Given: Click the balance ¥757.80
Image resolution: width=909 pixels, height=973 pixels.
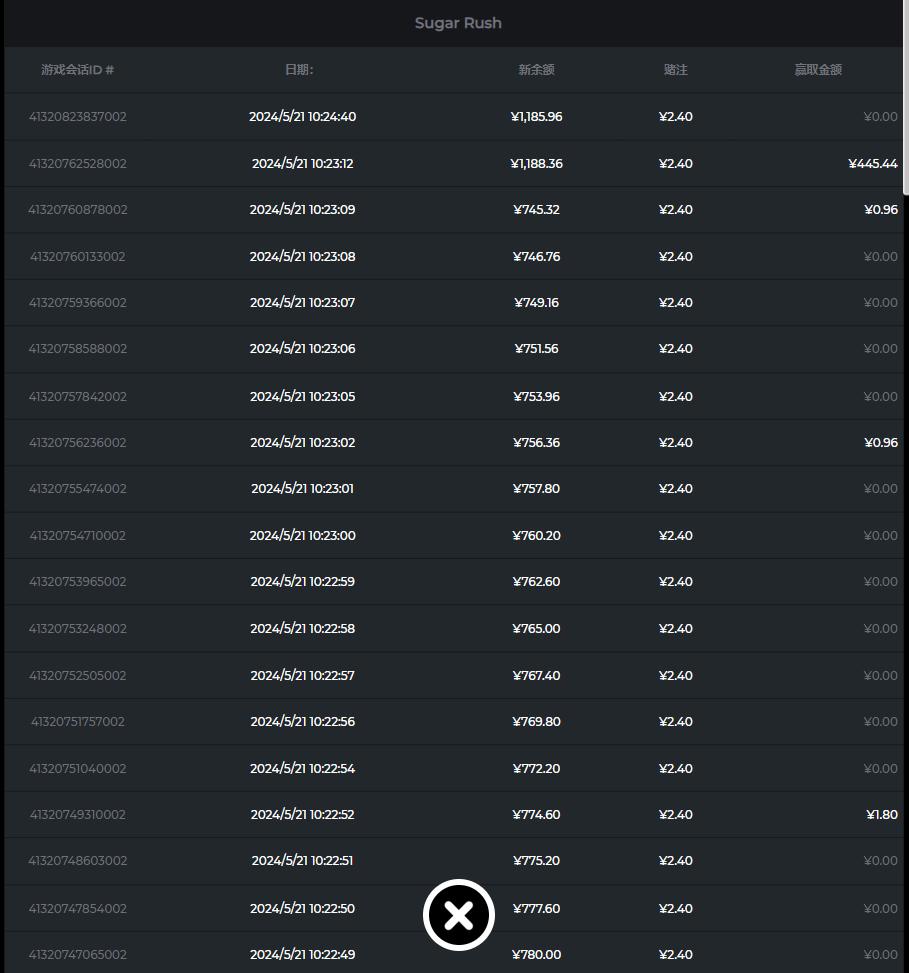Looking at the screenshot, I should coord(537,488).
